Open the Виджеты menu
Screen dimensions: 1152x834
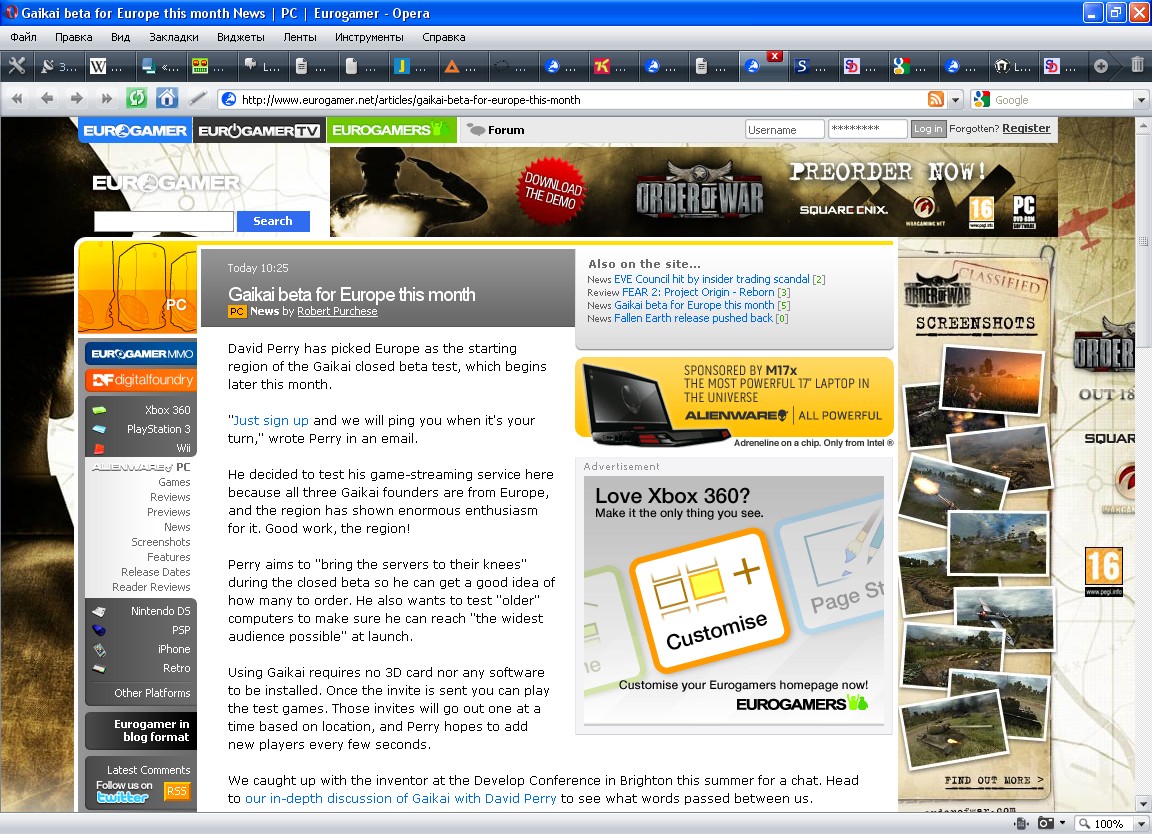point(240,37)
